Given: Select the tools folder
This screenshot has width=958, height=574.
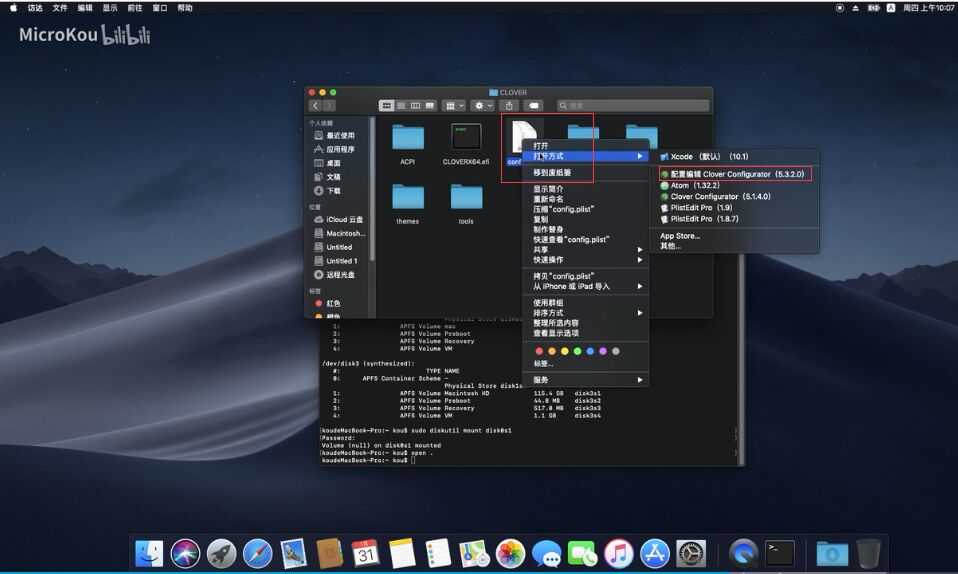Looking at the screenshot, I should tap(466, 204).
